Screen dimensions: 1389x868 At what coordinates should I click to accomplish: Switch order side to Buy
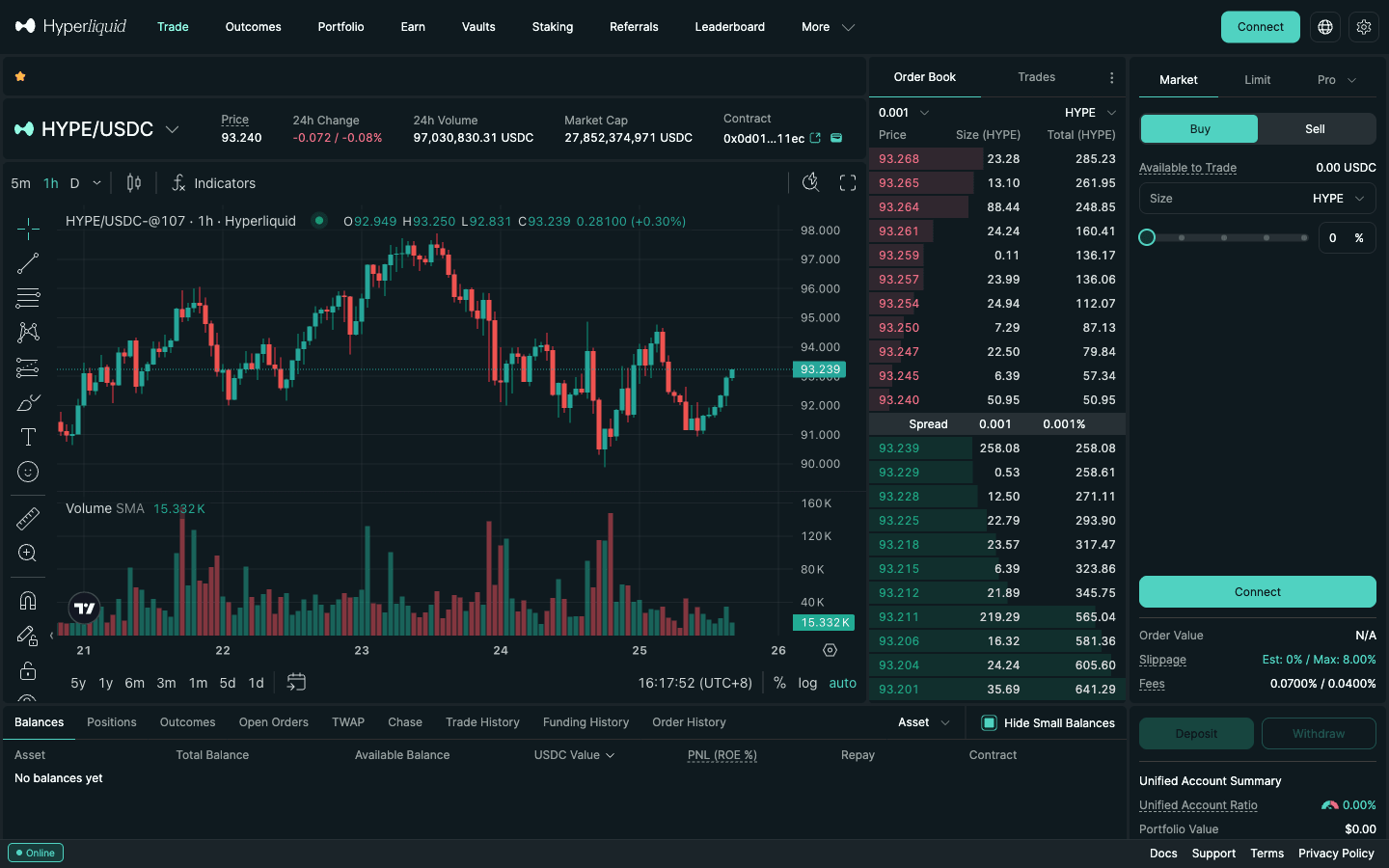point(1200,129)
